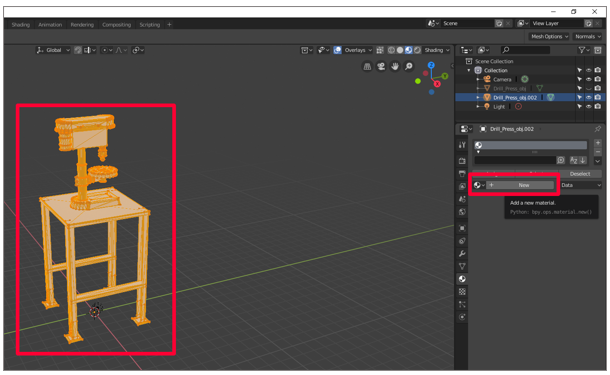This screenshot has width=610, height=375.
Task: Open the Rendering workspace tab
Action: click(x=82, y=25)
